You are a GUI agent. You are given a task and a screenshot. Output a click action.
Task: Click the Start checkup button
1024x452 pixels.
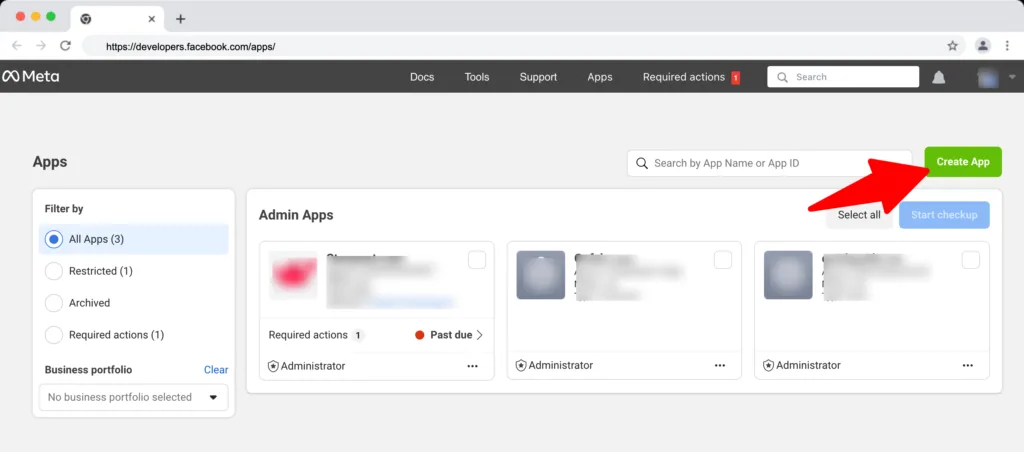pyautogui.click(x=944, y=215)
